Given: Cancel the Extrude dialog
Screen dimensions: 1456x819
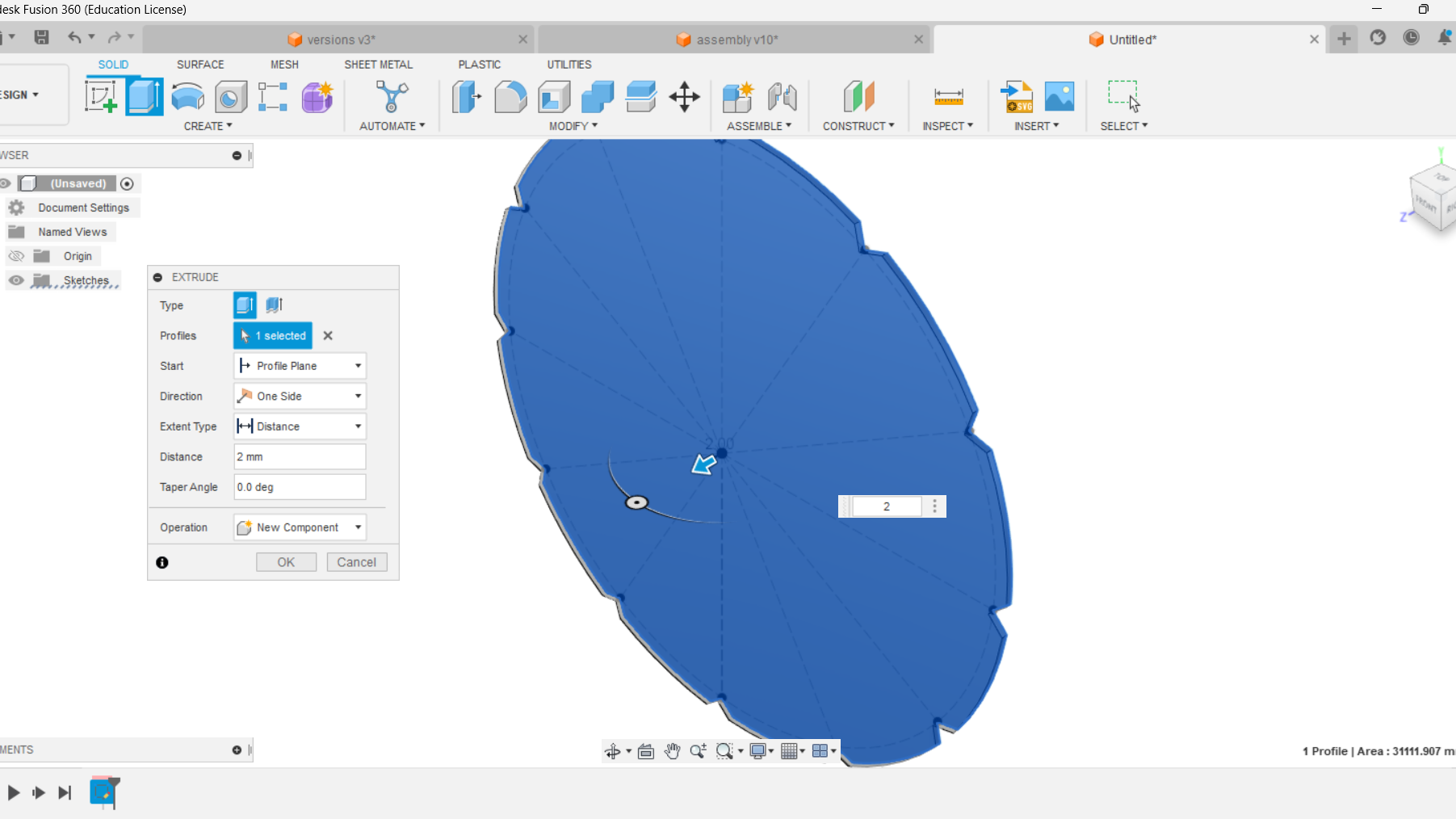Looking at the screenshot, I should pyautogui.click(x=356, y=561).
